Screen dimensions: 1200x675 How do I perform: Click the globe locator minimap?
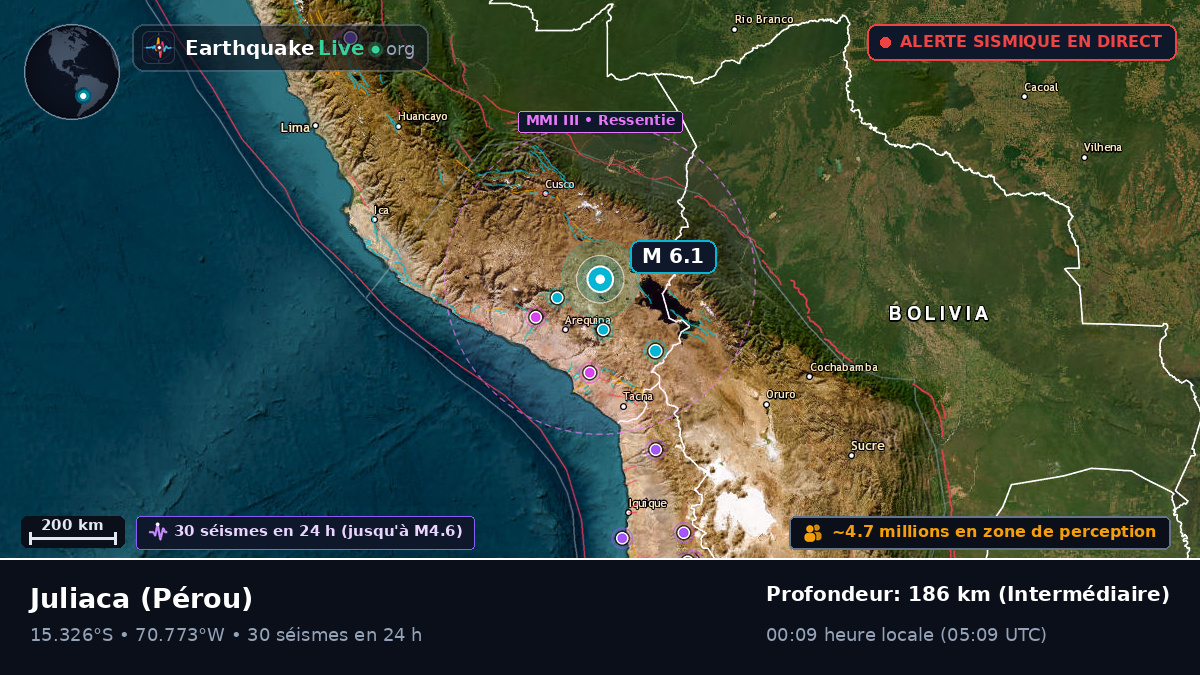72,72
